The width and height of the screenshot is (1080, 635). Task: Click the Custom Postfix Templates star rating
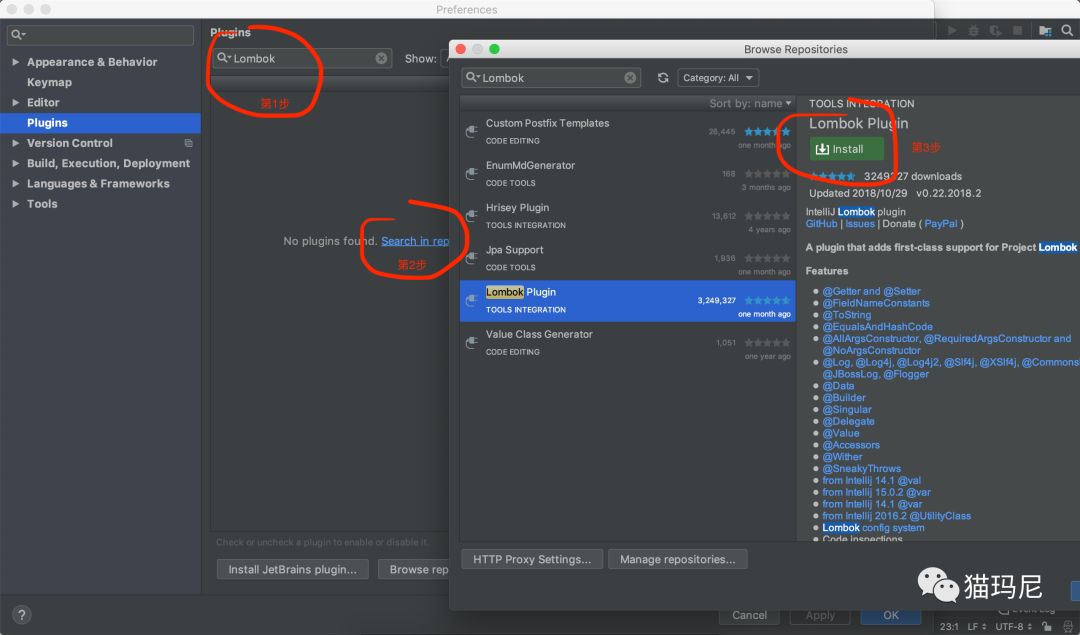coord(767,132)
